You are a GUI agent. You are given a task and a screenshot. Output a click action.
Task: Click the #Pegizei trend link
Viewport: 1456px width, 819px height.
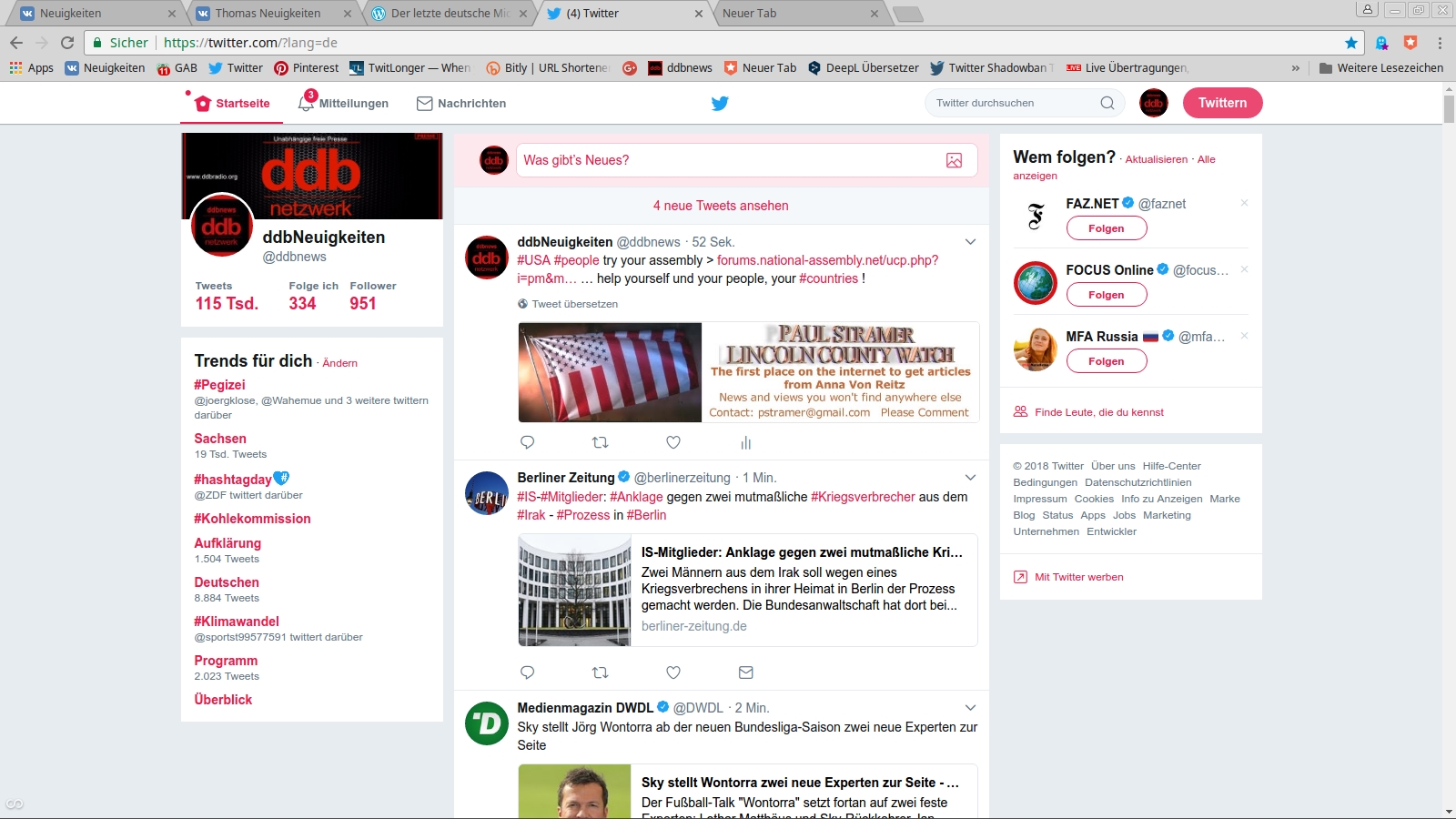coord(219,385)
